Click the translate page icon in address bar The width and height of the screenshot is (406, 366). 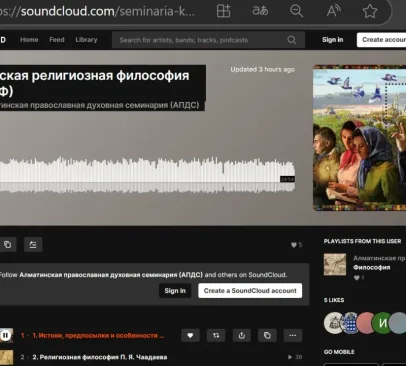[260, 11]
